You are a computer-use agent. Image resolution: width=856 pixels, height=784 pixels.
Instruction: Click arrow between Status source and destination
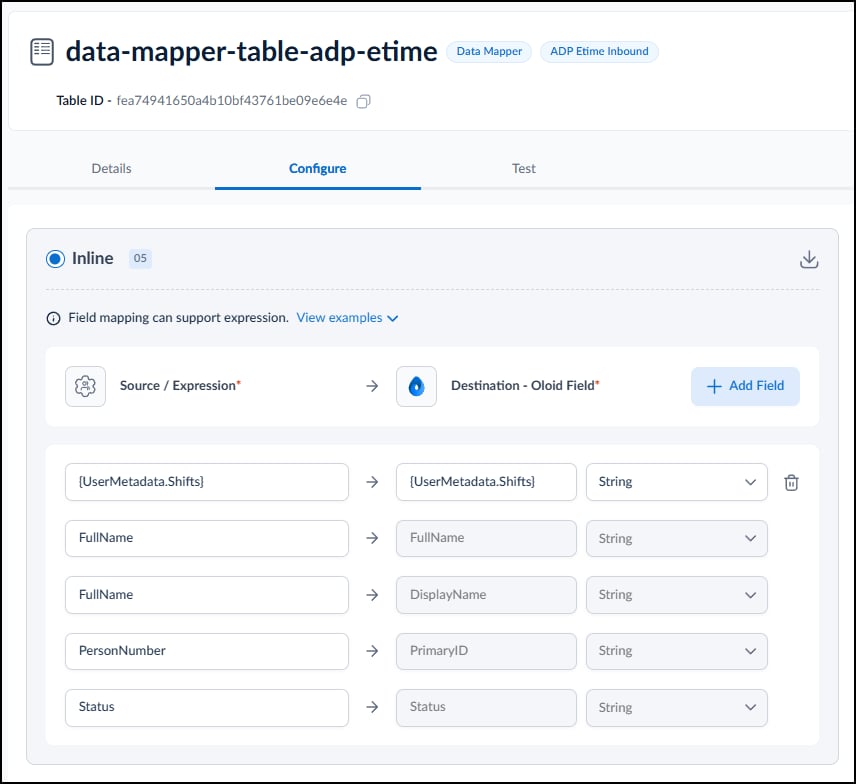click(x=372, y=707)
